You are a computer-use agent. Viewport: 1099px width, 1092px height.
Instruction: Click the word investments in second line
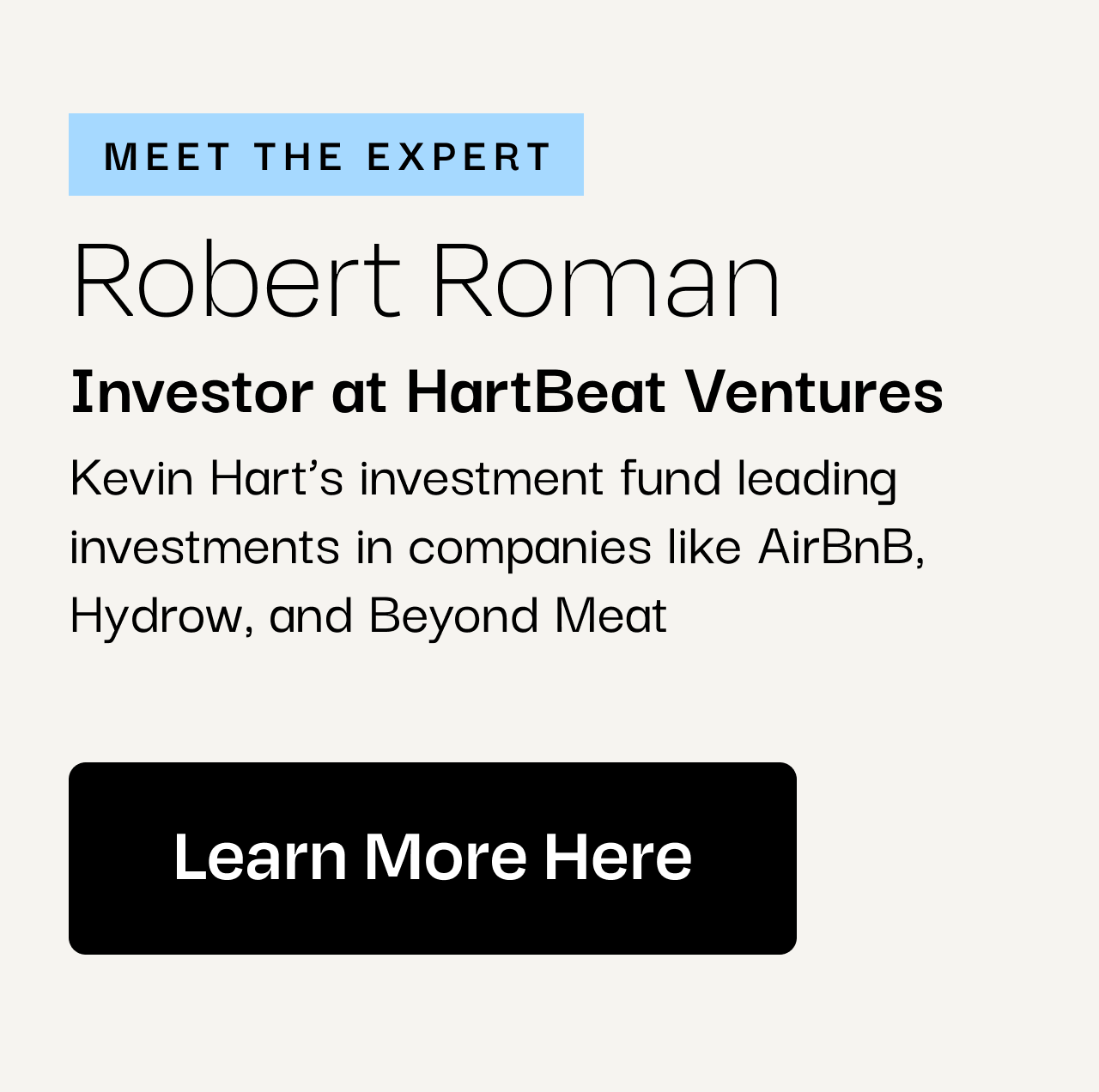[205, 546]
